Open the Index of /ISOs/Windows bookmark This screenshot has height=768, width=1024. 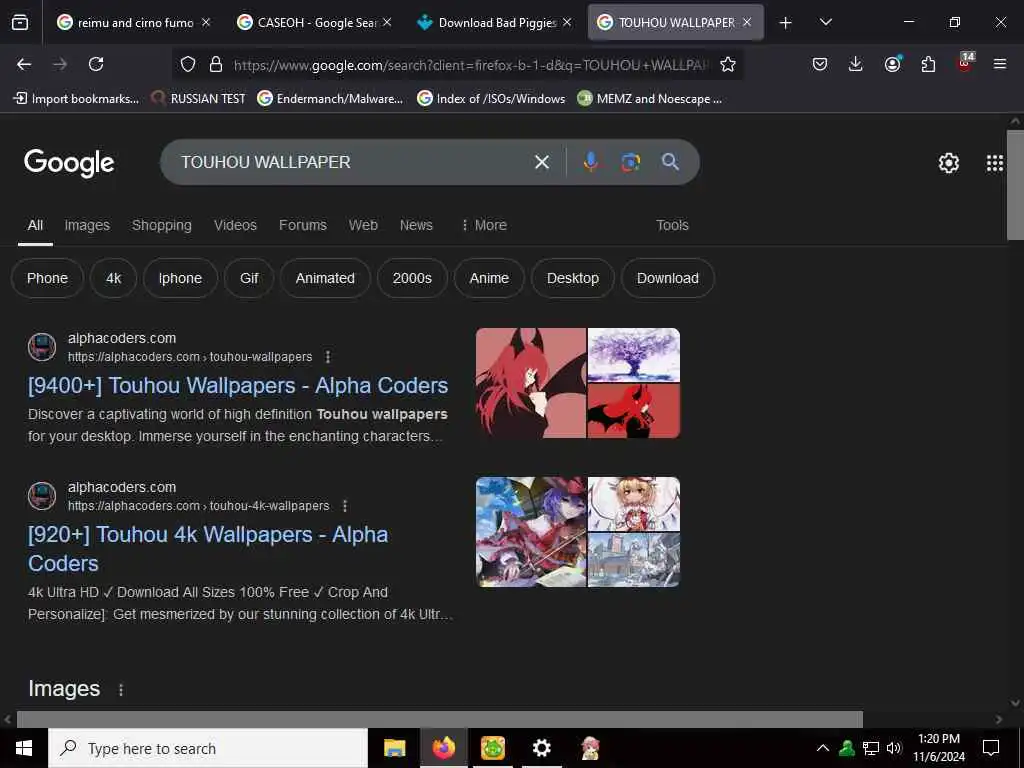pos(491,99)
